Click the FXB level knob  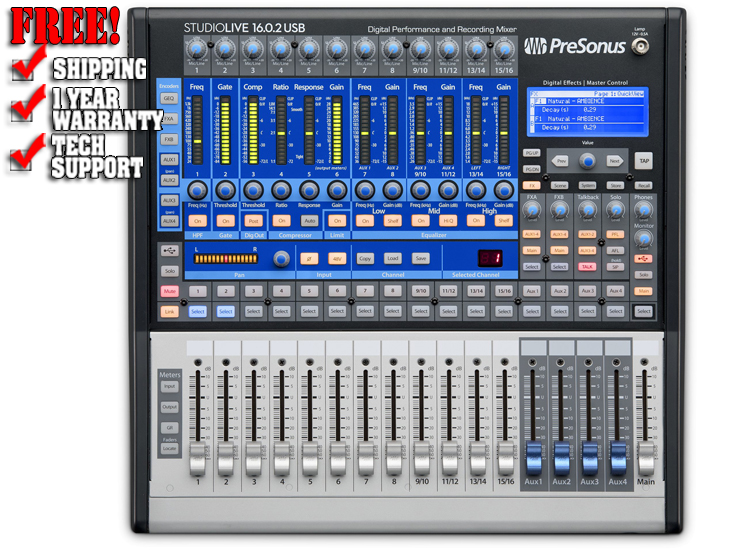(560, 210)
